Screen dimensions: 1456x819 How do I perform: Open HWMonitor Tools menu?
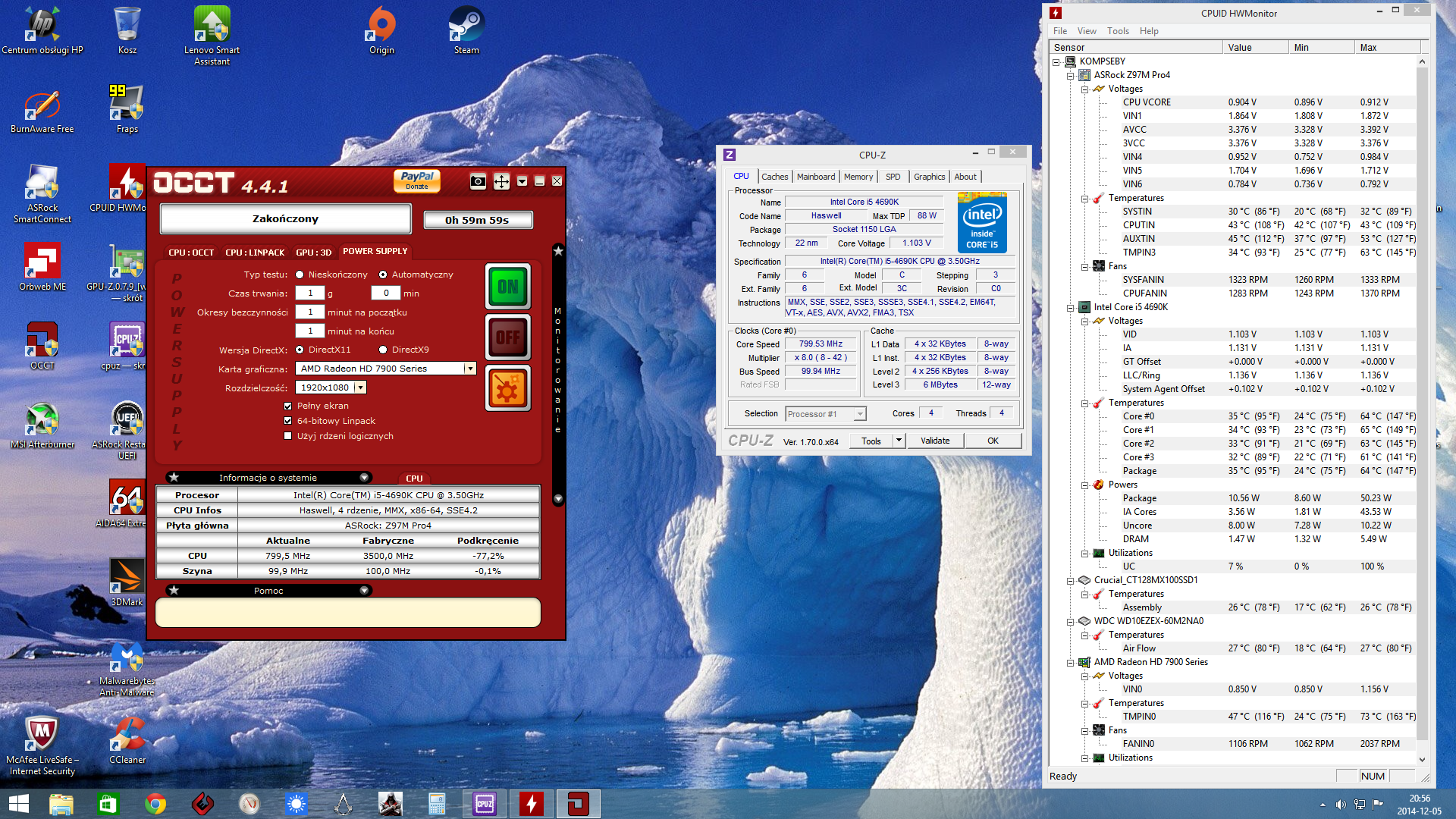click(x=1117, y=31)
